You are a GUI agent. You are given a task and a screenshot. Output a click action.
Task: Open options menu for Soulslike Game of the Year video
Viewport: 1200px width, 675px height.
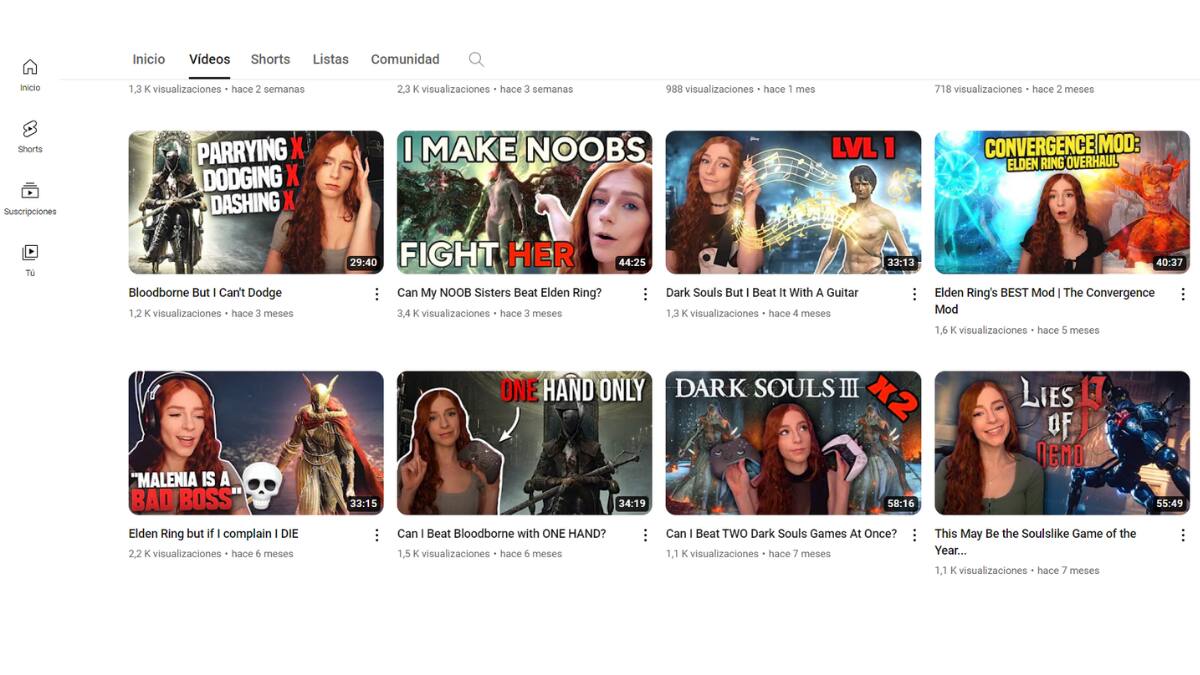[1183, 535]
